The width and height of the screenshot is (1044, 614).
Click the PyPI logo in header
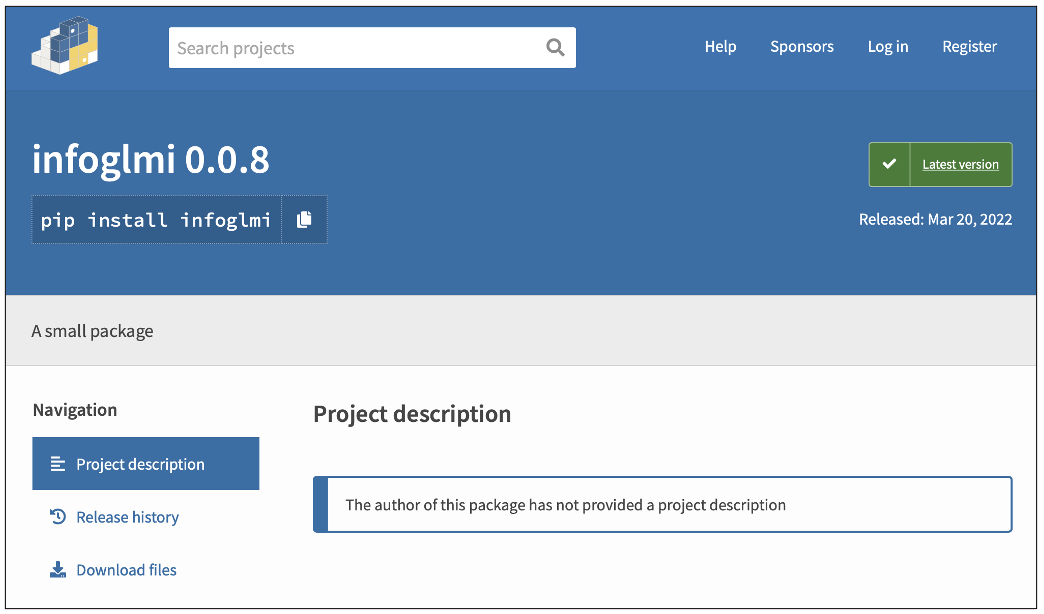[x=66, y=47]
